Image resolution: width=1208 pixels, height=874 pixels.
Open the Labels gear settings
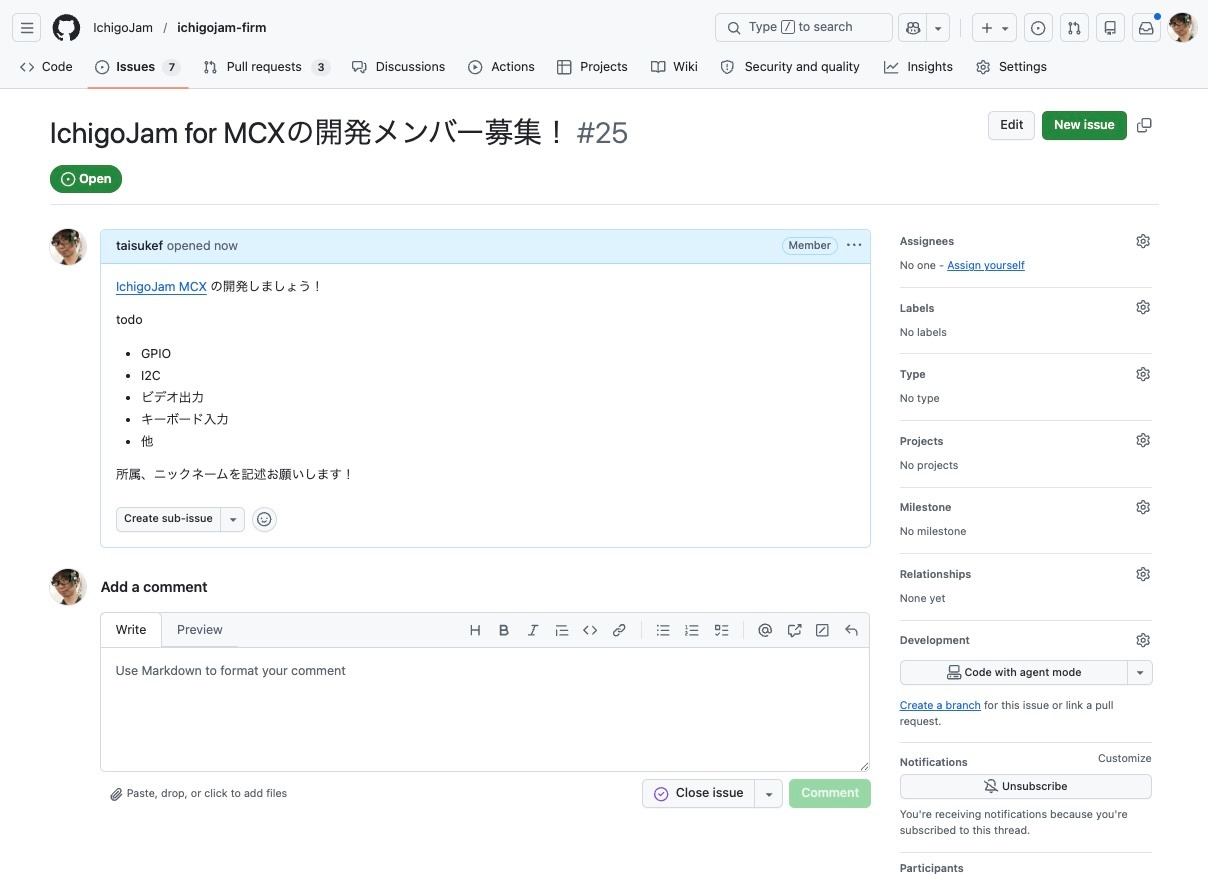1143,308
